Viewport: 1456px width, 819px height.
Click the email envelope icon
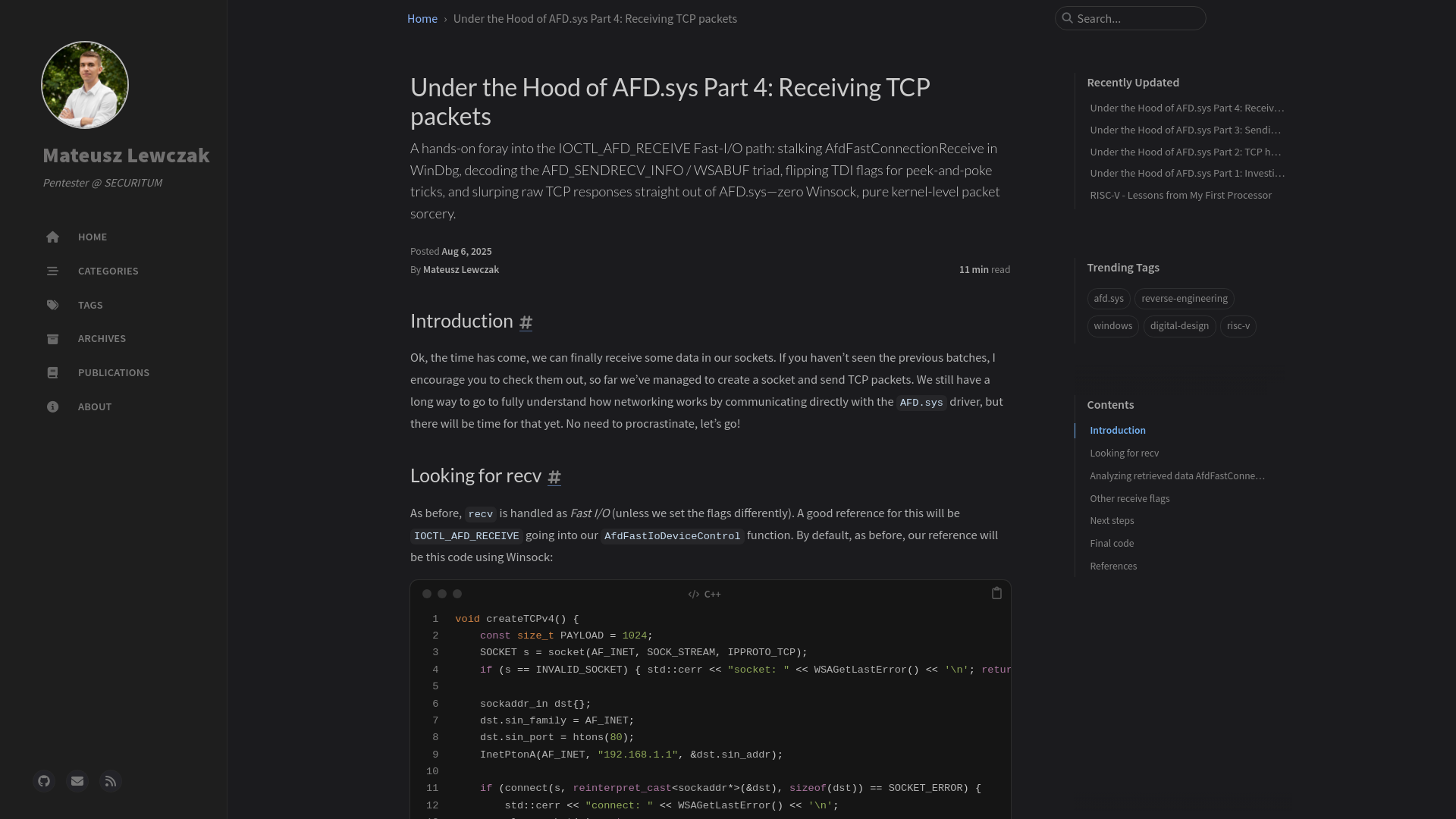[77, 781]
